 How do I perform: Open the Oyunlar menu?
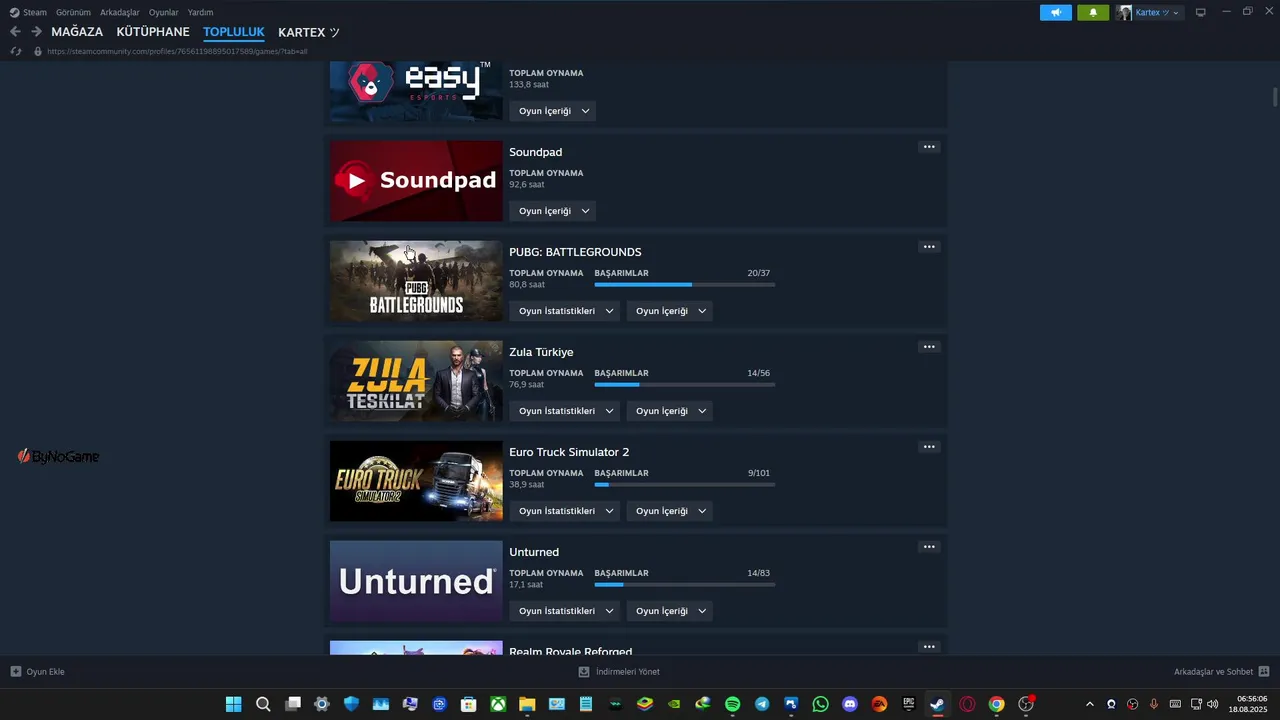(164, 12)
